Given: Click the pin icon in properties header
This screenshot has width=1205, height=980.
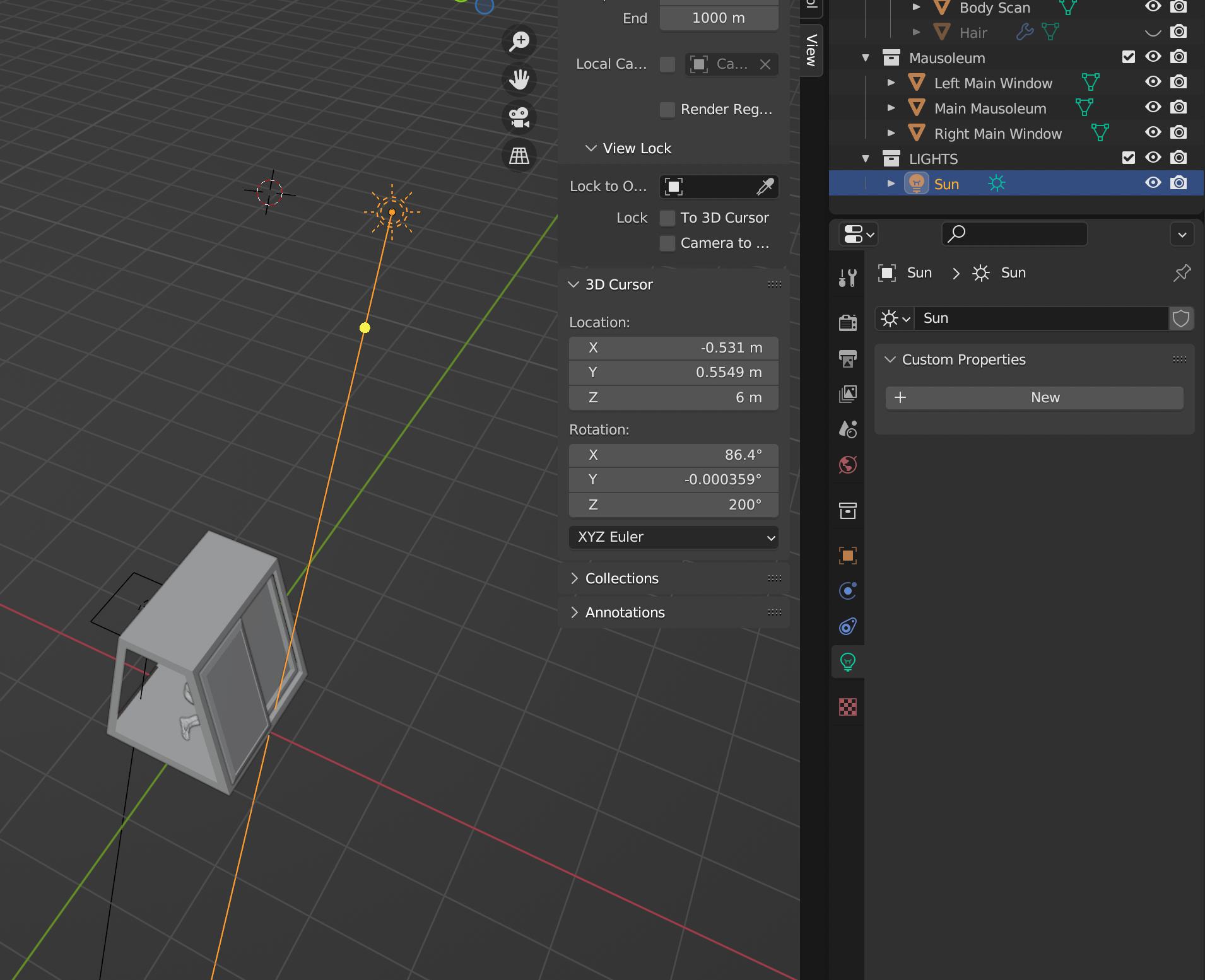Looking at the screenshot, I should 1182,273.
